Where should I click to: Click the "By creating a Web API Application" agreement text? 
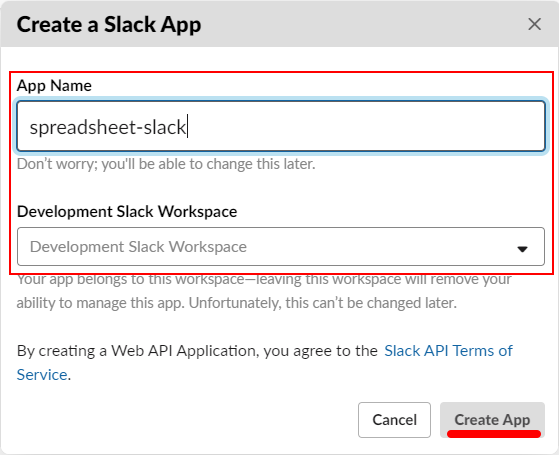point(197,351)
